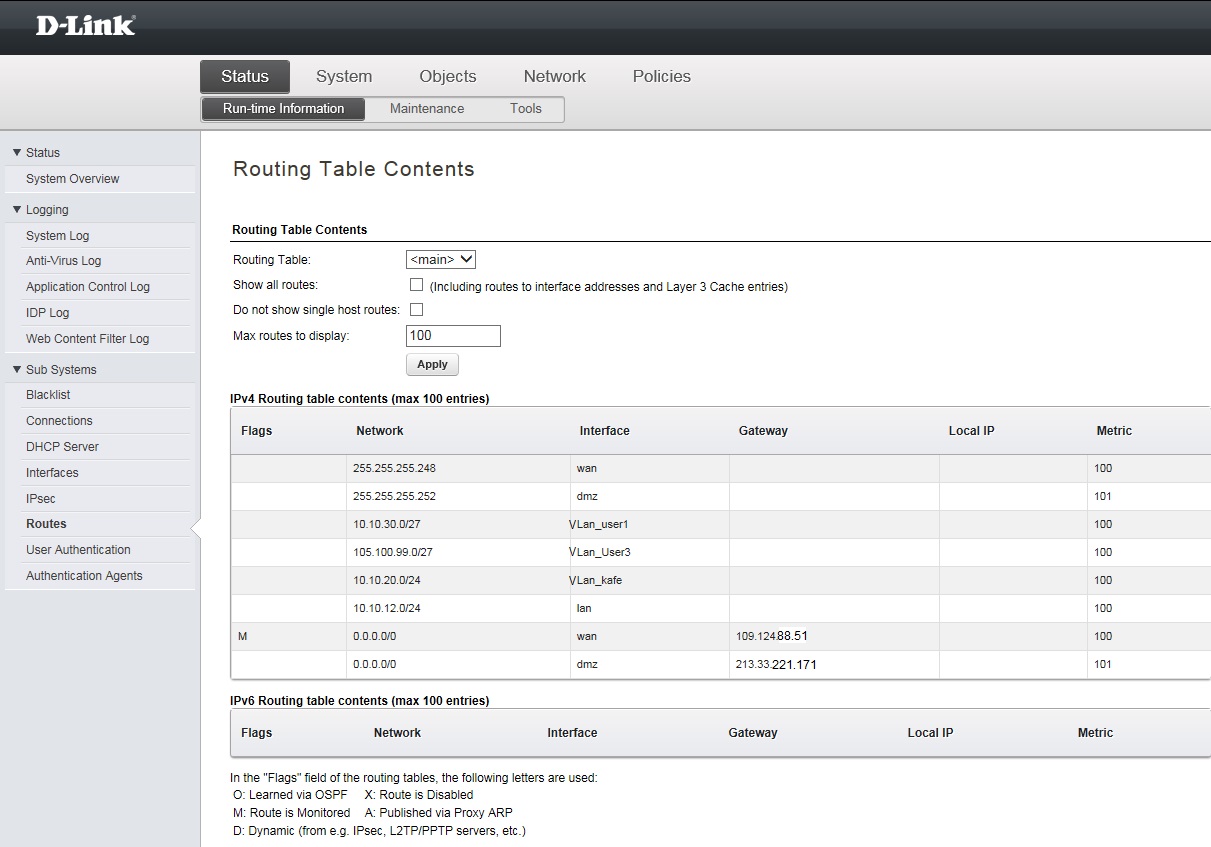The width and height of the screenshot is (1211, 847).
Task: Open the Objects tab
Action: 448,77
